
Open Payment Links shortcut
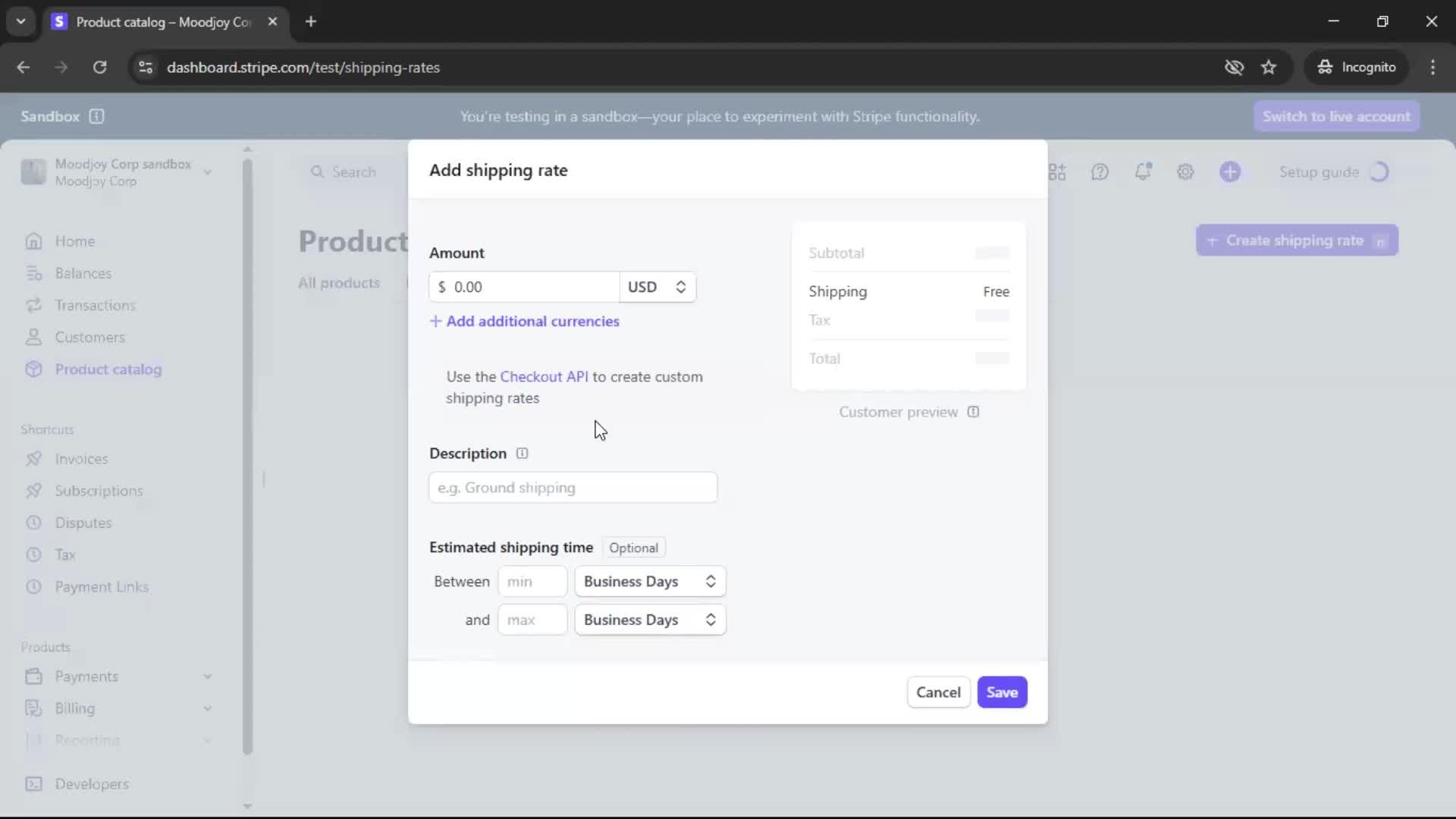pos(102,586)
